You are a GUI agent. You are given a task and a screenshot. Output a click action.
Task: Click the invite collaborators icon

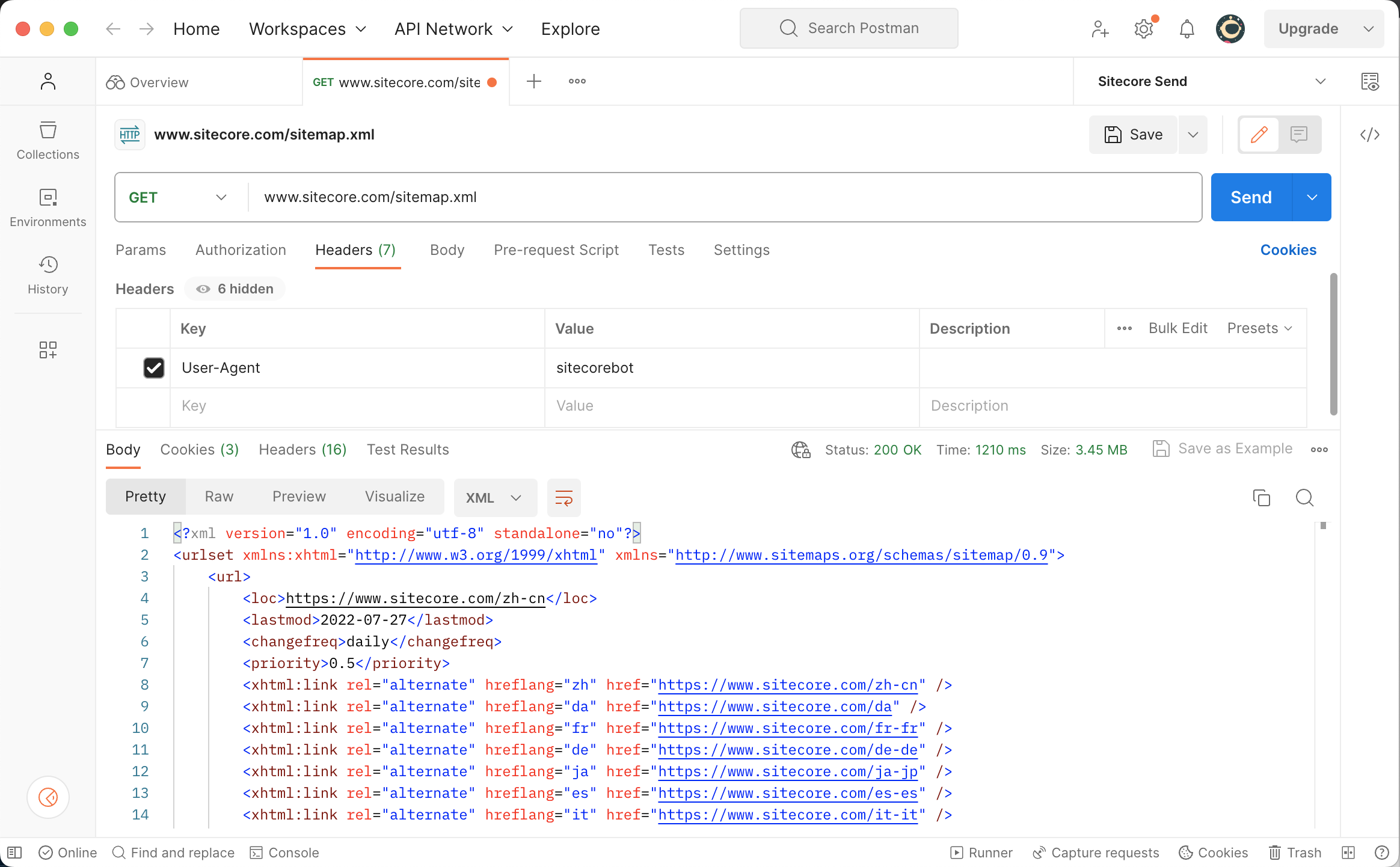(1100, 29)
